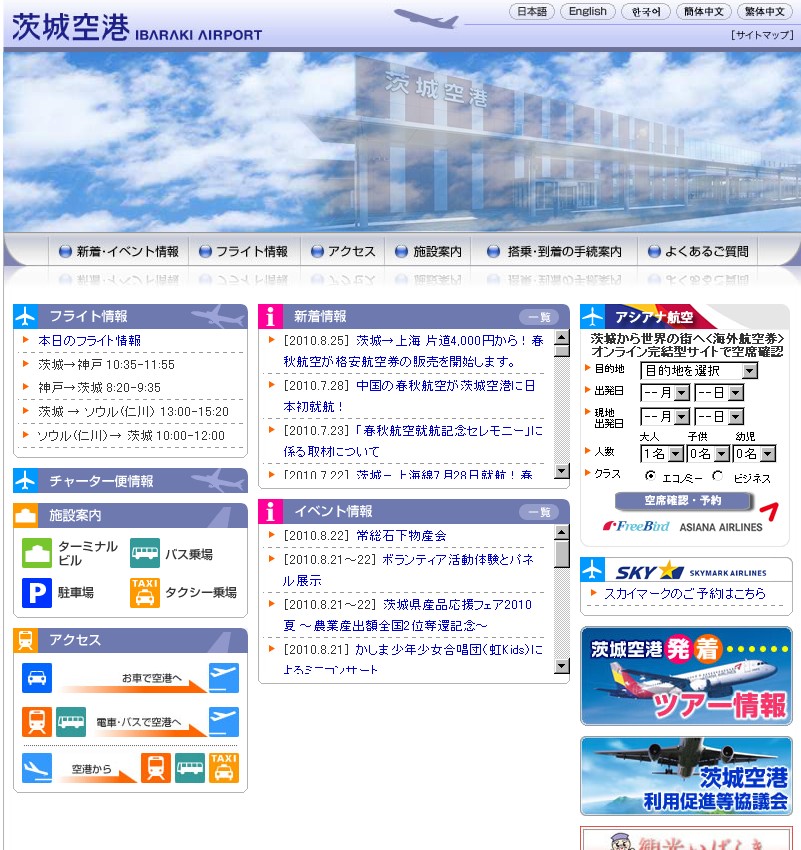Open the 幼児 infant count dropdown
The image size is (801, 850).
(754, 454)
